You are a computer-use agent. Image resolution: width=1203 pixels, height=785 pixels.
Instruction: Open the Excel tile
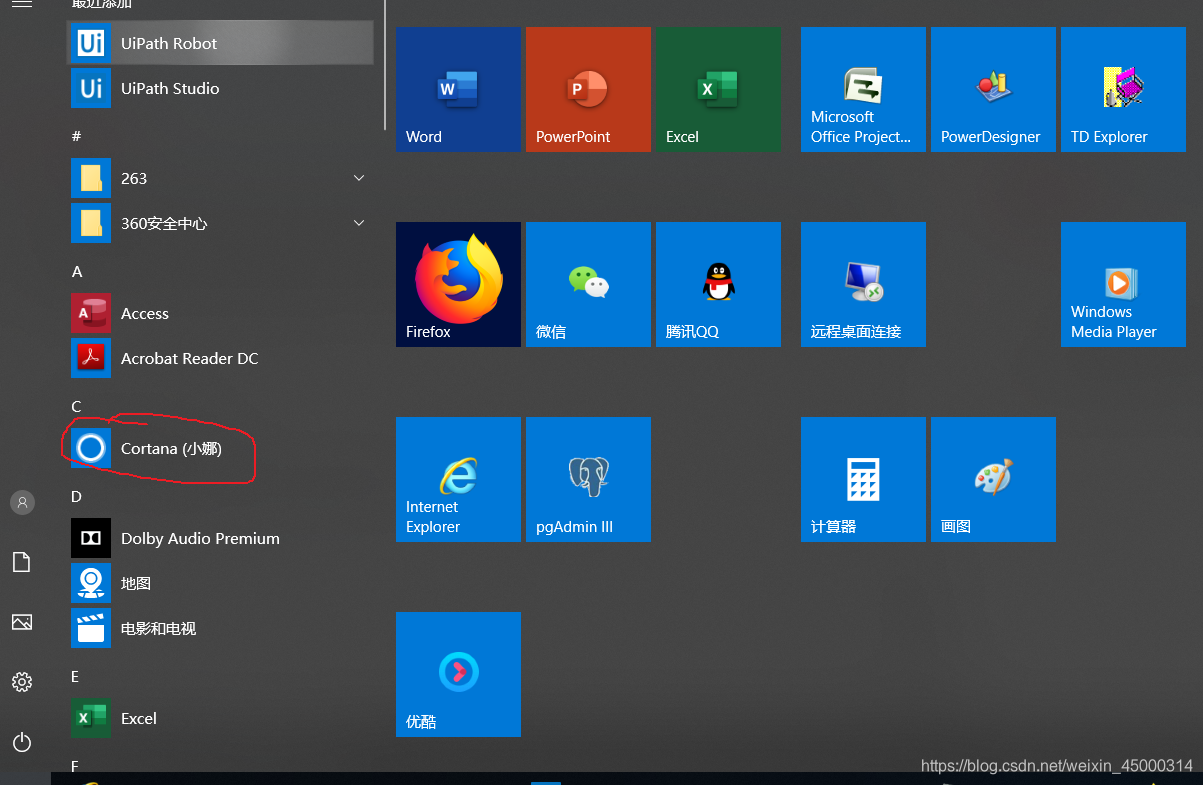point(718,89)
